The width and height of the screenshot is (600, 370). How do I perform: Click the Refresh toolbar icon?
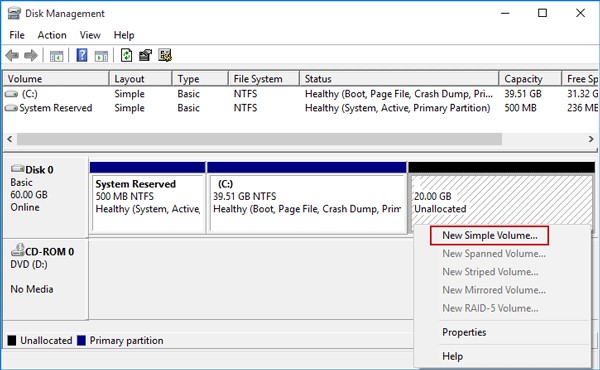tap(126, 55)
